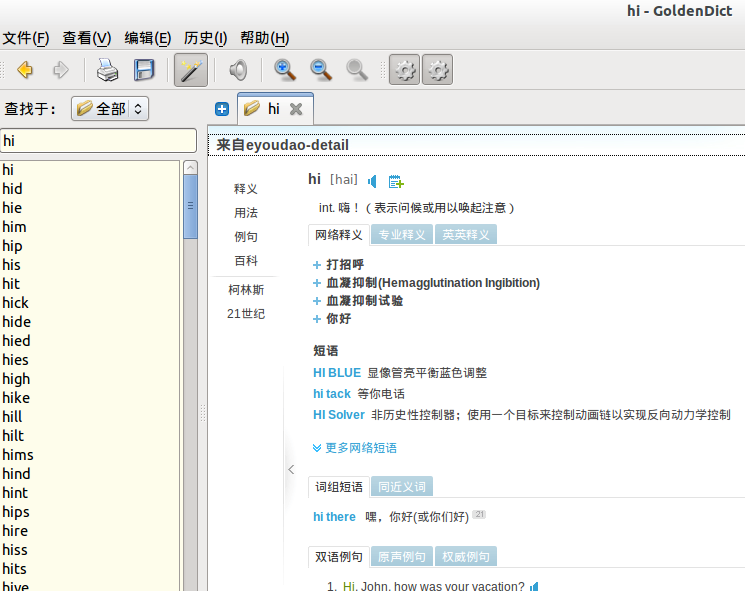
Task: Zoom out with the minus magnifier
Action: click(321, 70)
